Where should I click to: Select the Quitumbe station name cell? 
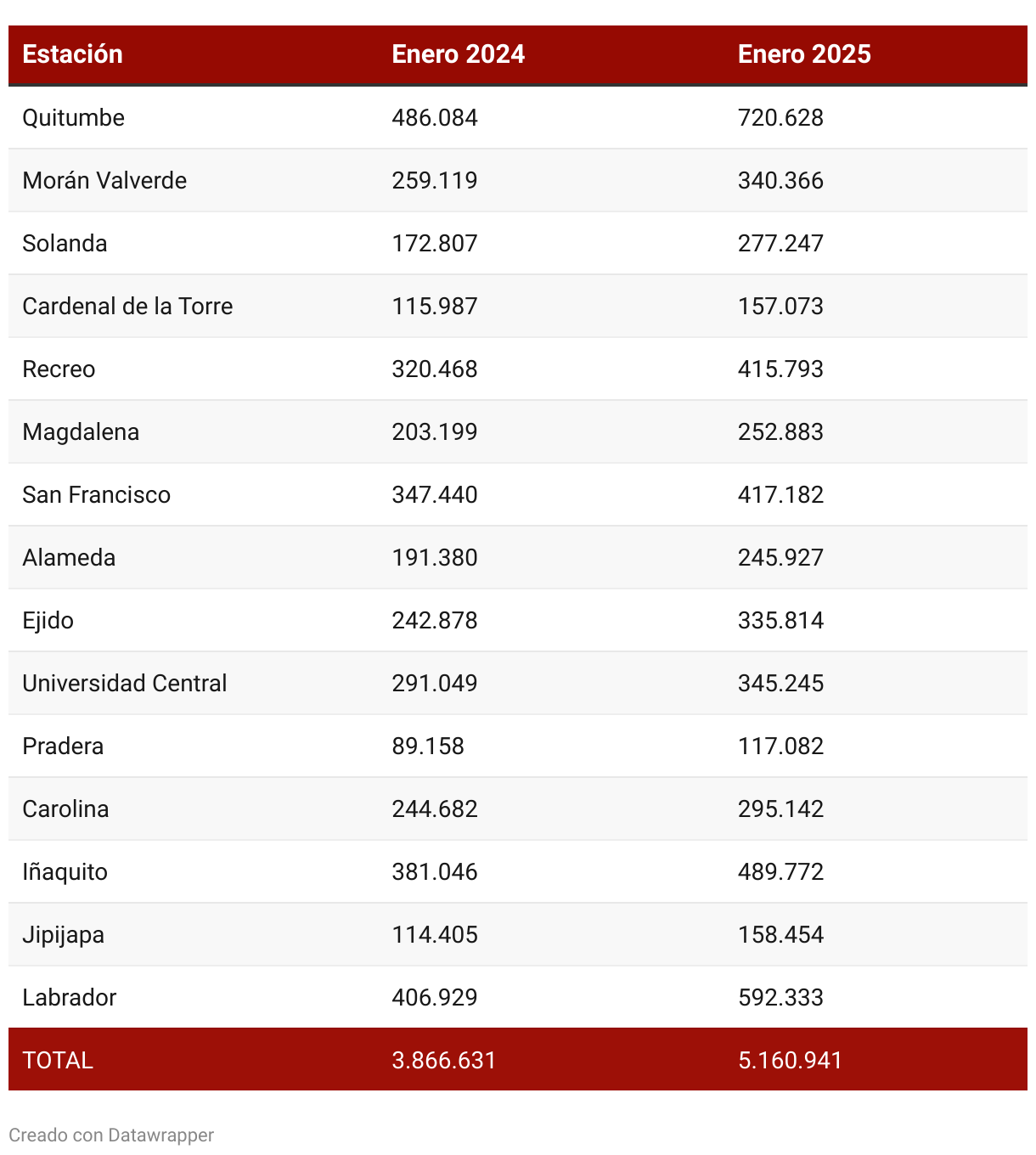tap(74, 117)
